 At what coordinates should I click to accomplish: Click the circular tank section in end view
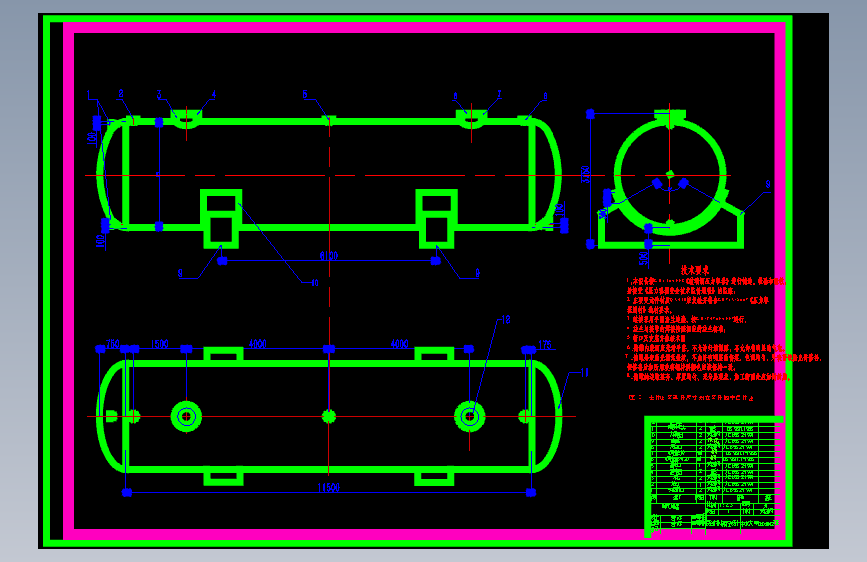tap(670, 175)
